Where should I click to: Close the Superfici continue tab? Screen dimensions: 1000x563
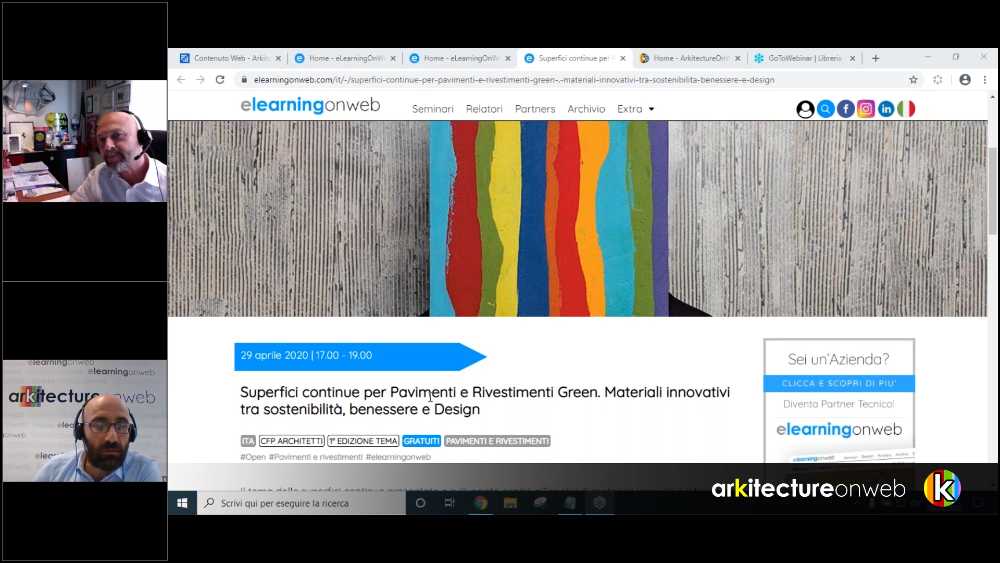coord(623,58)
